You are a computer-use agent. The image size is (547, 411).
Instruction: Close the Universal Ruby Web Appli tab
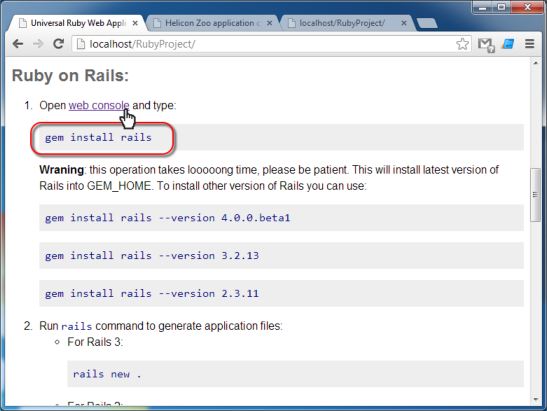pyautogui.click(x=135, y=23)
